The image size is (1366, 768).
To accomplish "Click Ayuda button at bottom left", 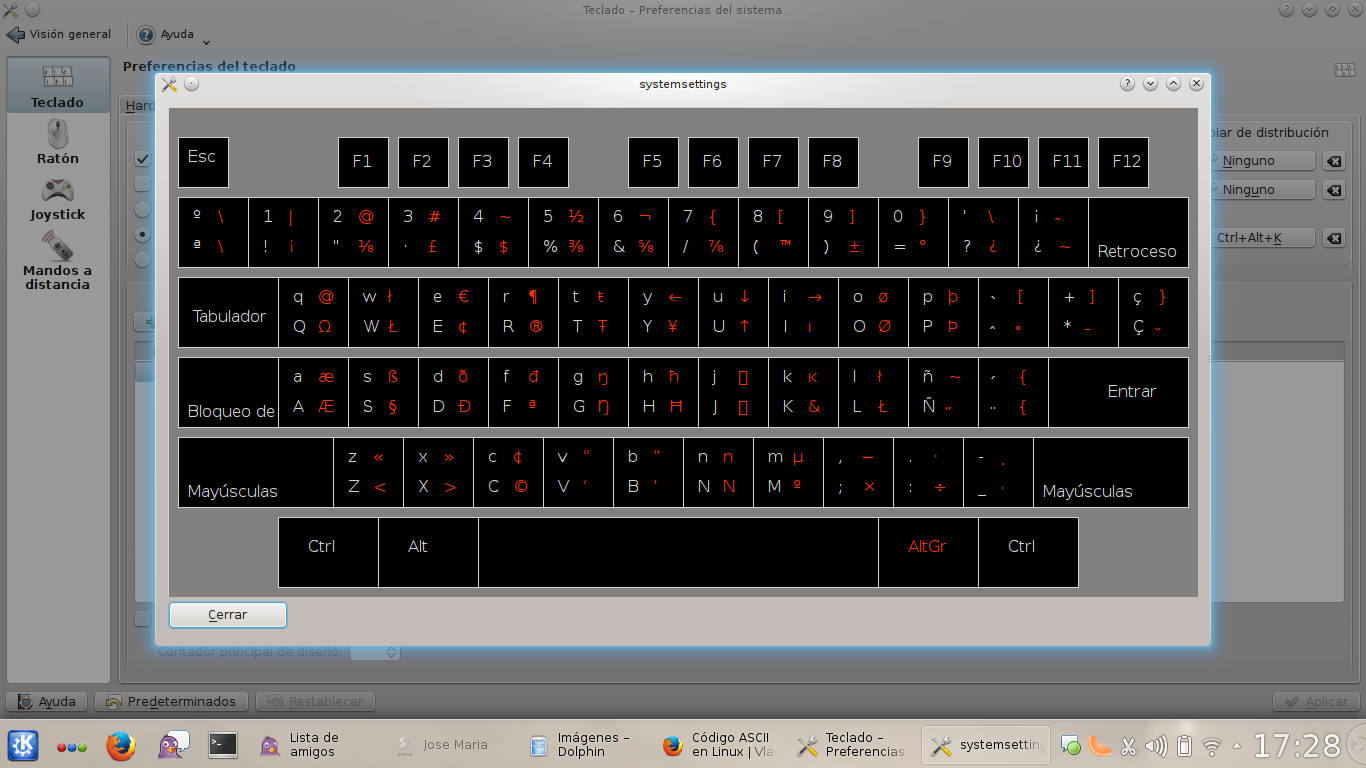I will [x=47, y=701].
